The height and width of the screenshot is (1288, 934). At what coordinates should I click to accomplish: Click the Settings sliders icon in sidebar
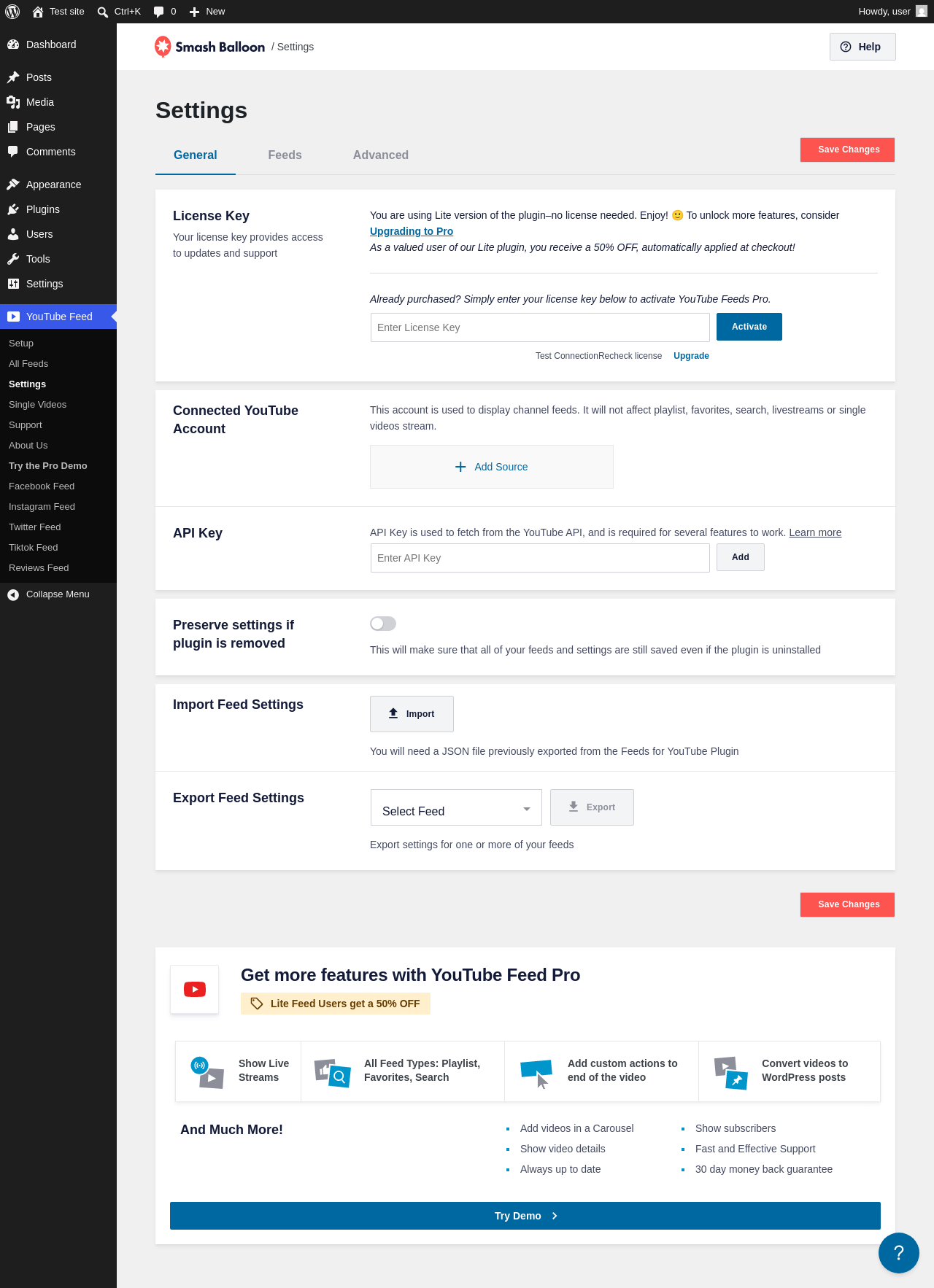tap(13, 284)
